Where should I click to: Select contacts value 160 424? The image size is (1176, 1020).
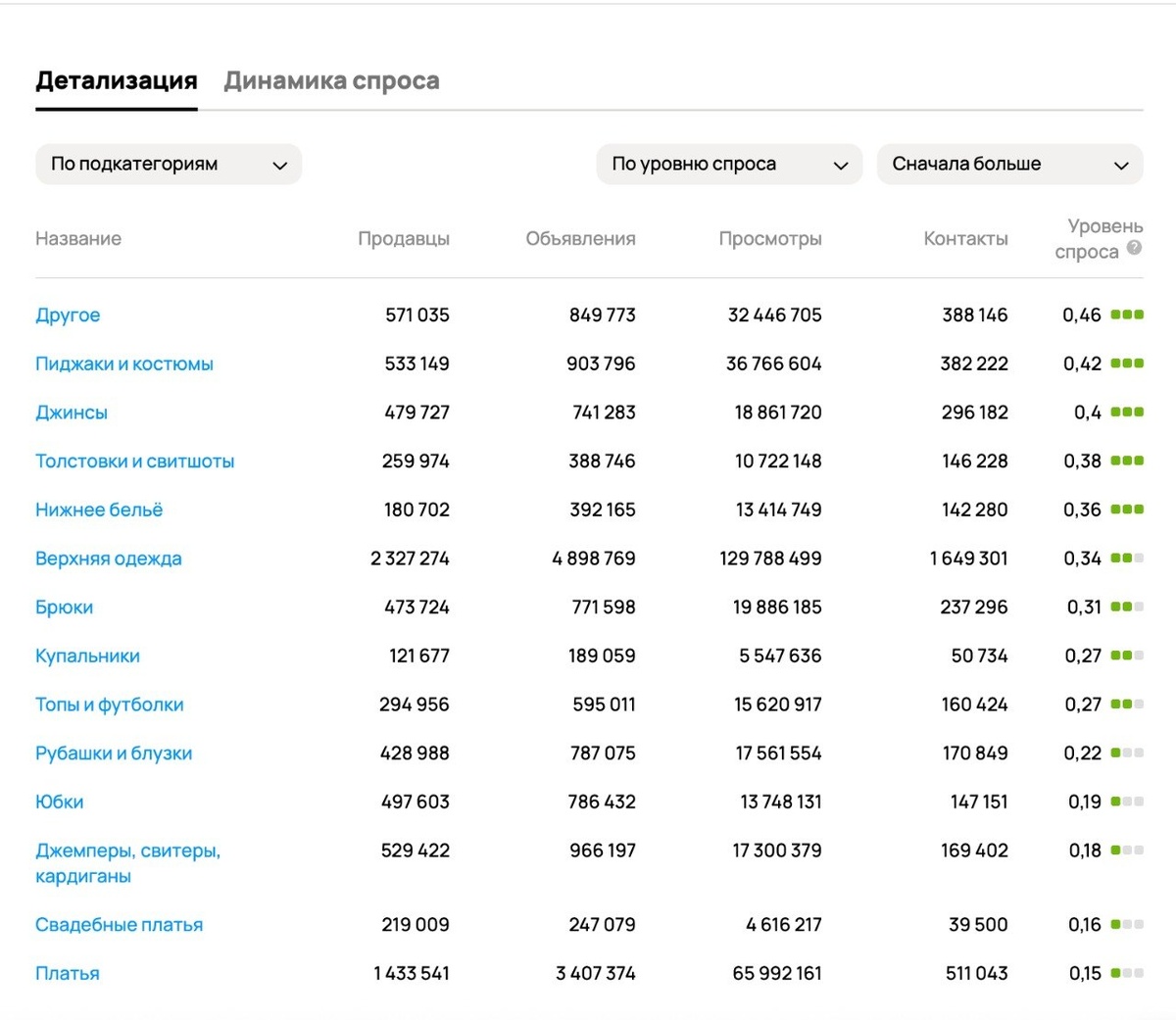coord(975,704)
